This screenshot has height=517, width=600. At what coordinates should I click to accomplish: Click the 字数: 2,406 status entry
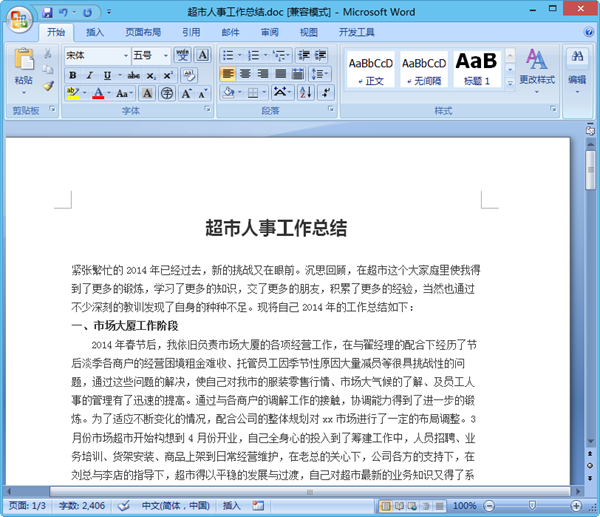[x=82, y=506]
